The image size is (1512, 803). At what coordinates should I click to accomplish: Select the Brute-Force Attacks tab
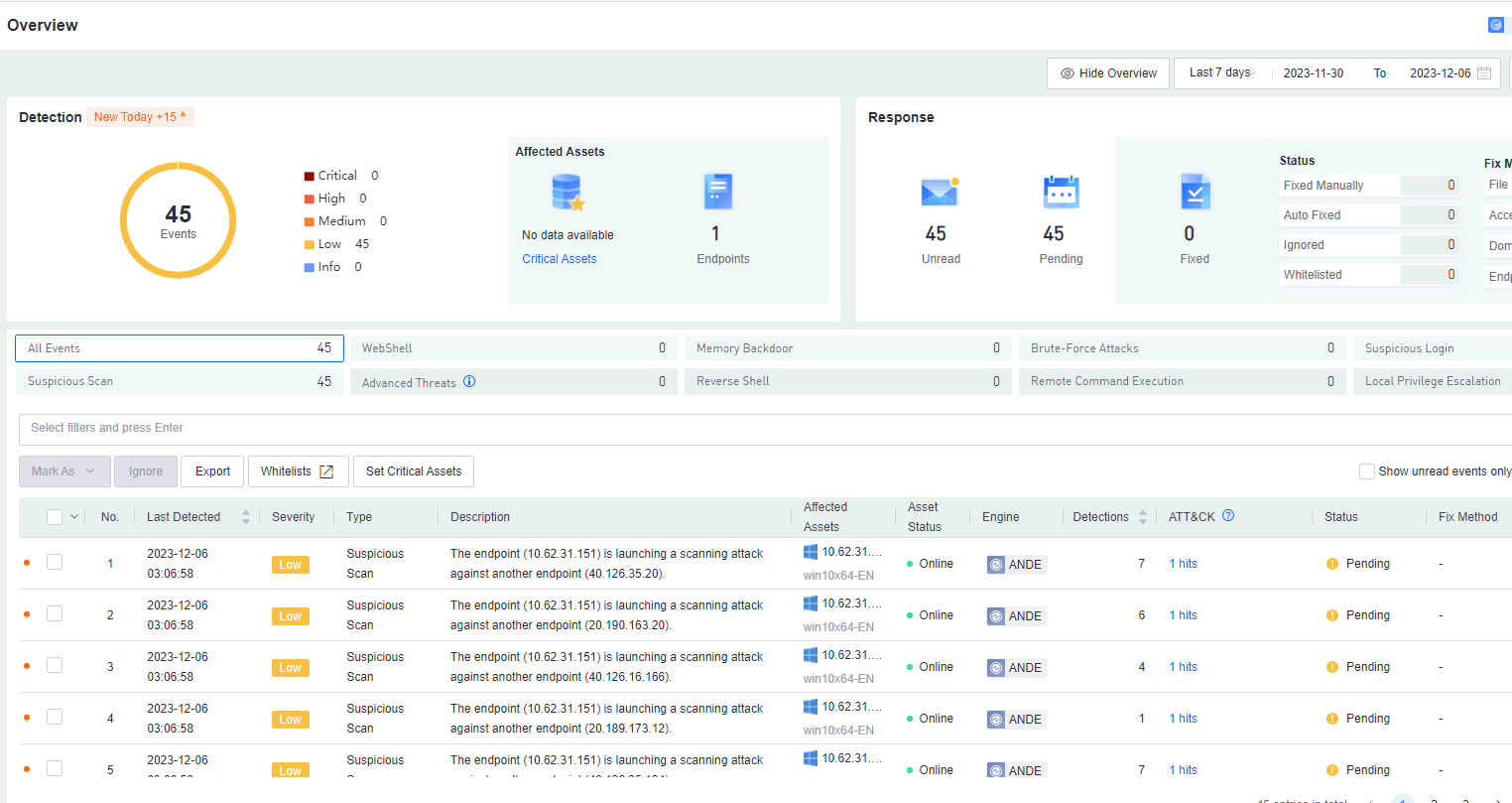(1182, 348)
